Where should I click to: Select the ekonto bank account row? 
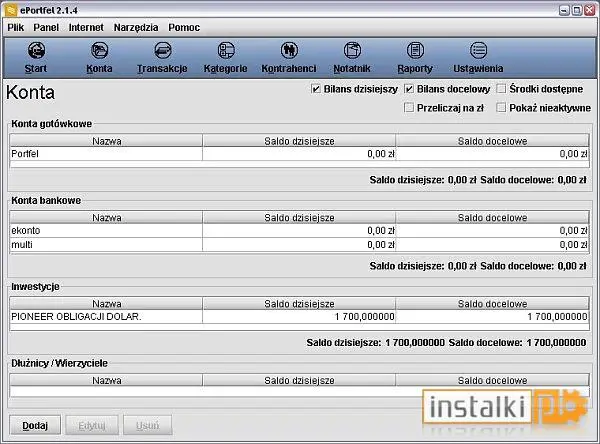click(299, 230)
